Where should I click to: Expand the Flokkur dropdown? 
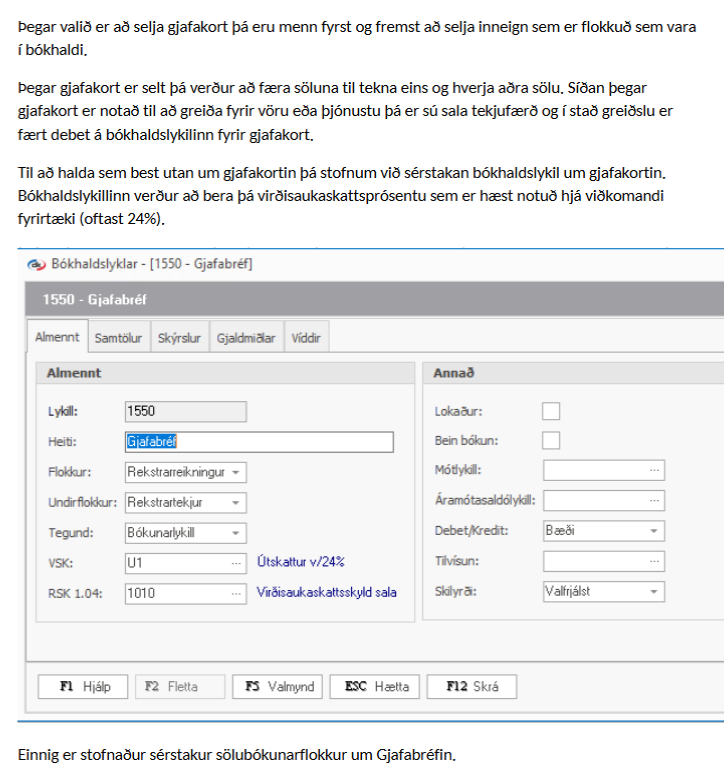pos(235,472)
